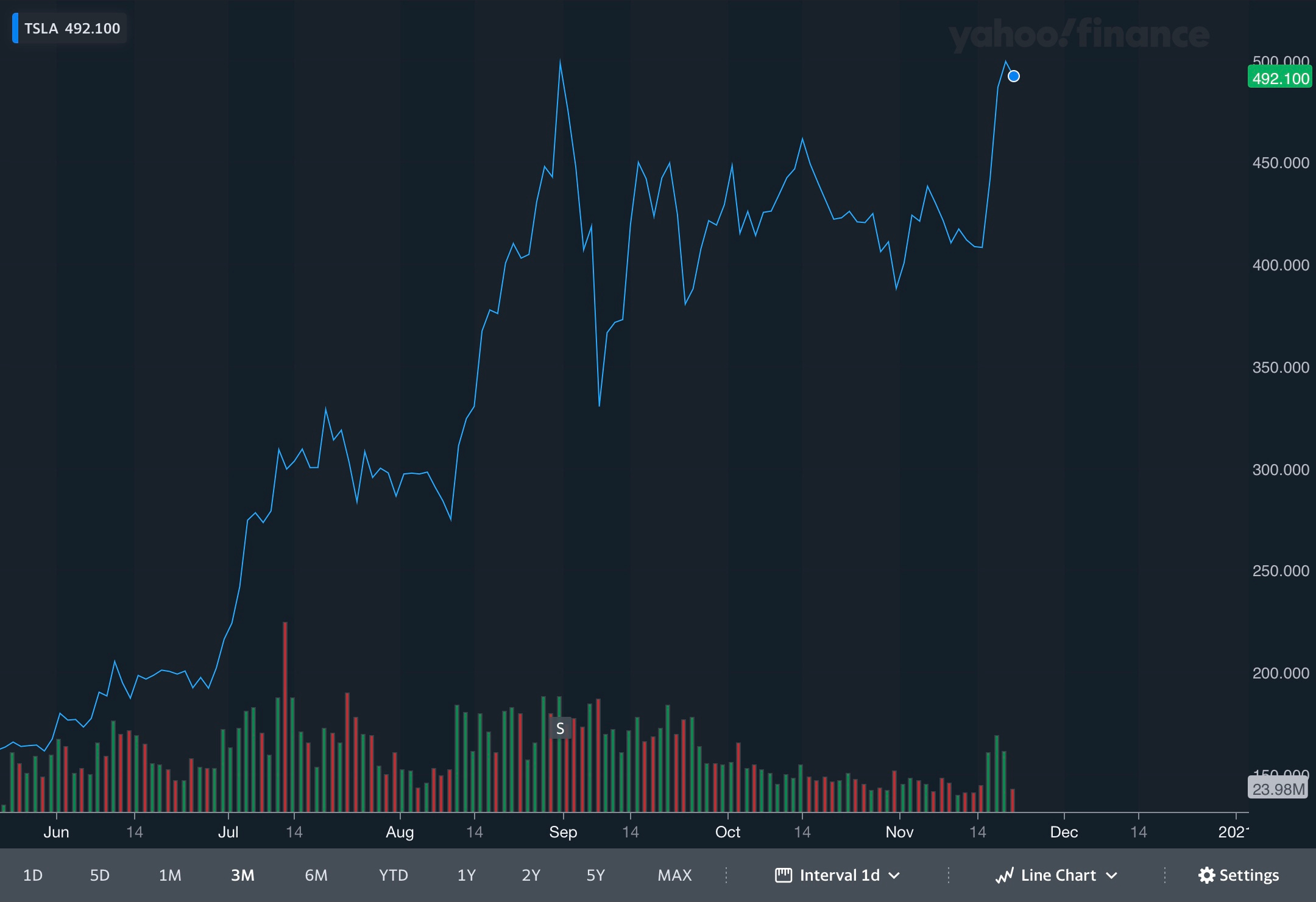Click the 350.000 price axis label
1316x902 pixels.
point(1280,367)
